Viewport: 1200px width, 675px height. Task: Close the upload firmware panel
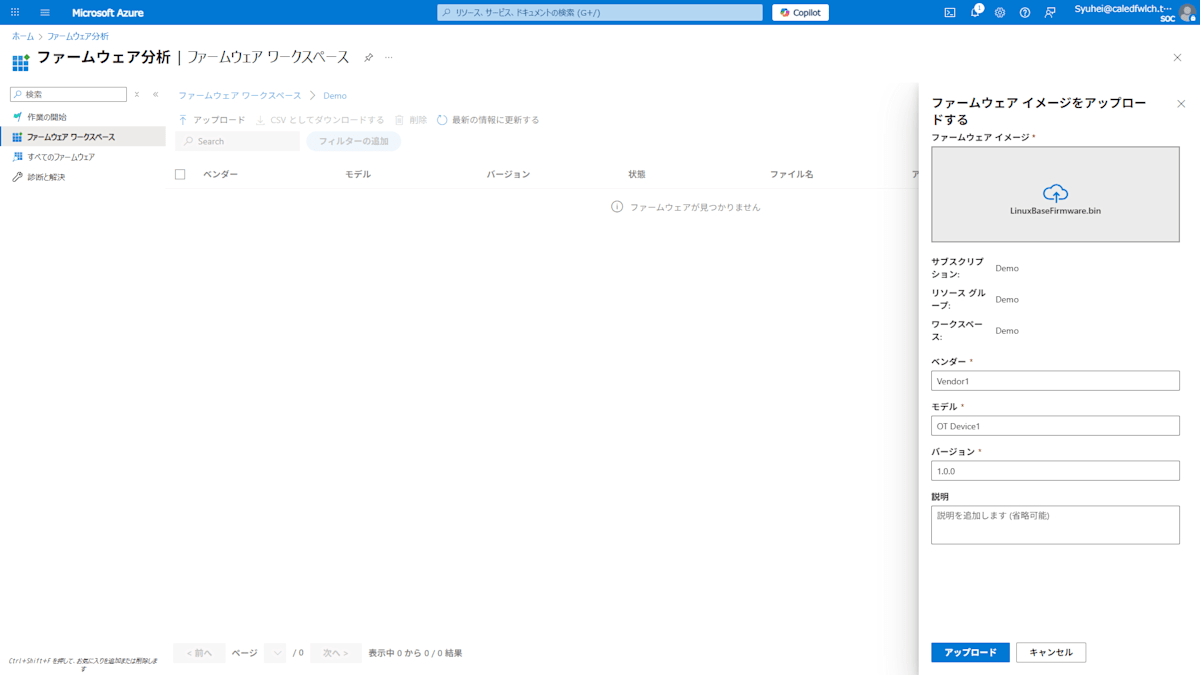pos(1181,104)
